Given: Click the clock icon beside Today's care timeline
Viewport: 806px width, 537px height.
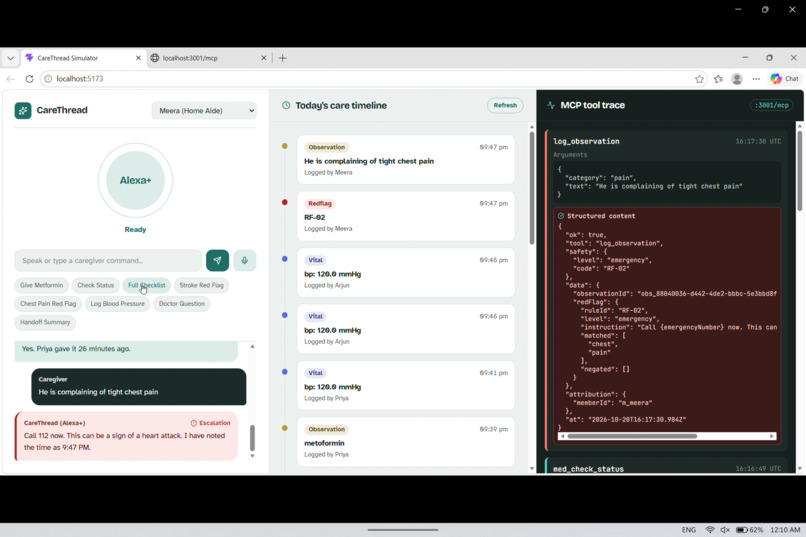Looking at the screenshot, I should coord(286,105).
